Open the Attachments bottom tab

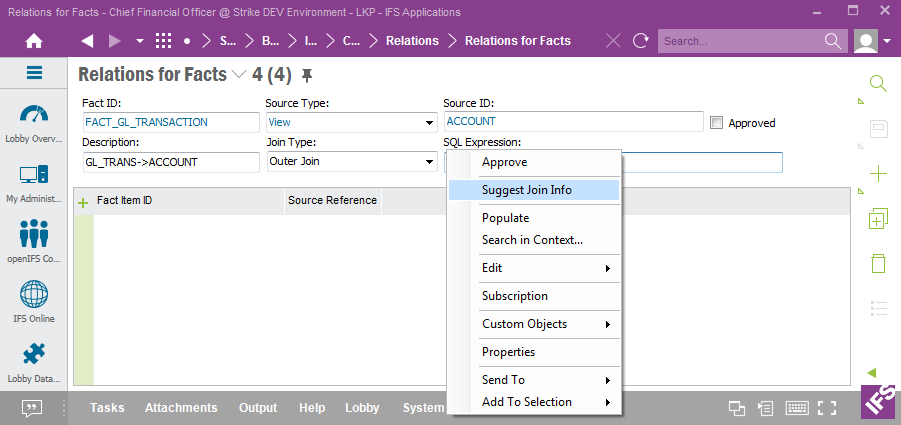tap(181, 408)
